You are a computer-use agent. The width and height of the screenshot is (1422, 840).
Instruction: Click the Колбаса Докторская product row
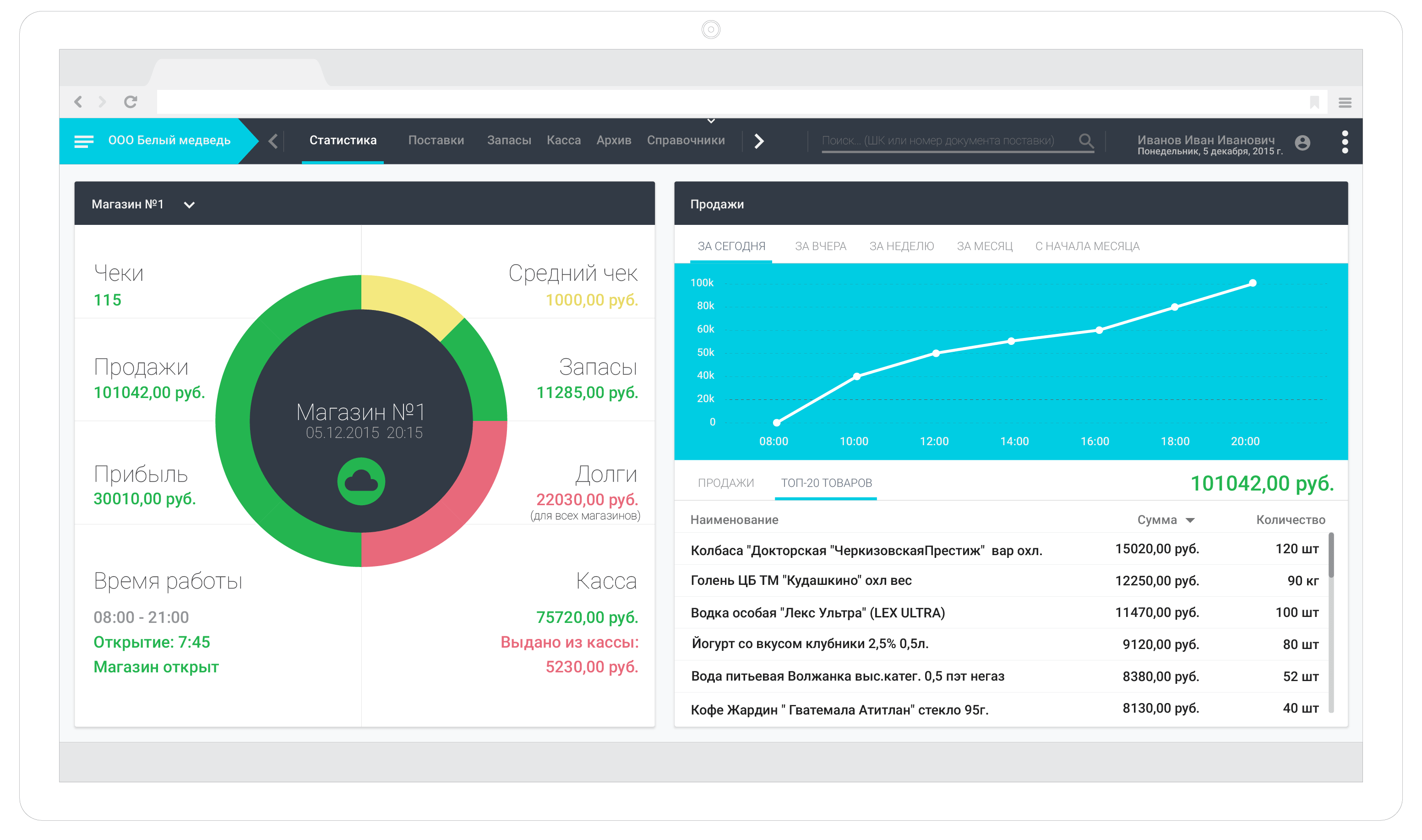(x=866, y=550)
